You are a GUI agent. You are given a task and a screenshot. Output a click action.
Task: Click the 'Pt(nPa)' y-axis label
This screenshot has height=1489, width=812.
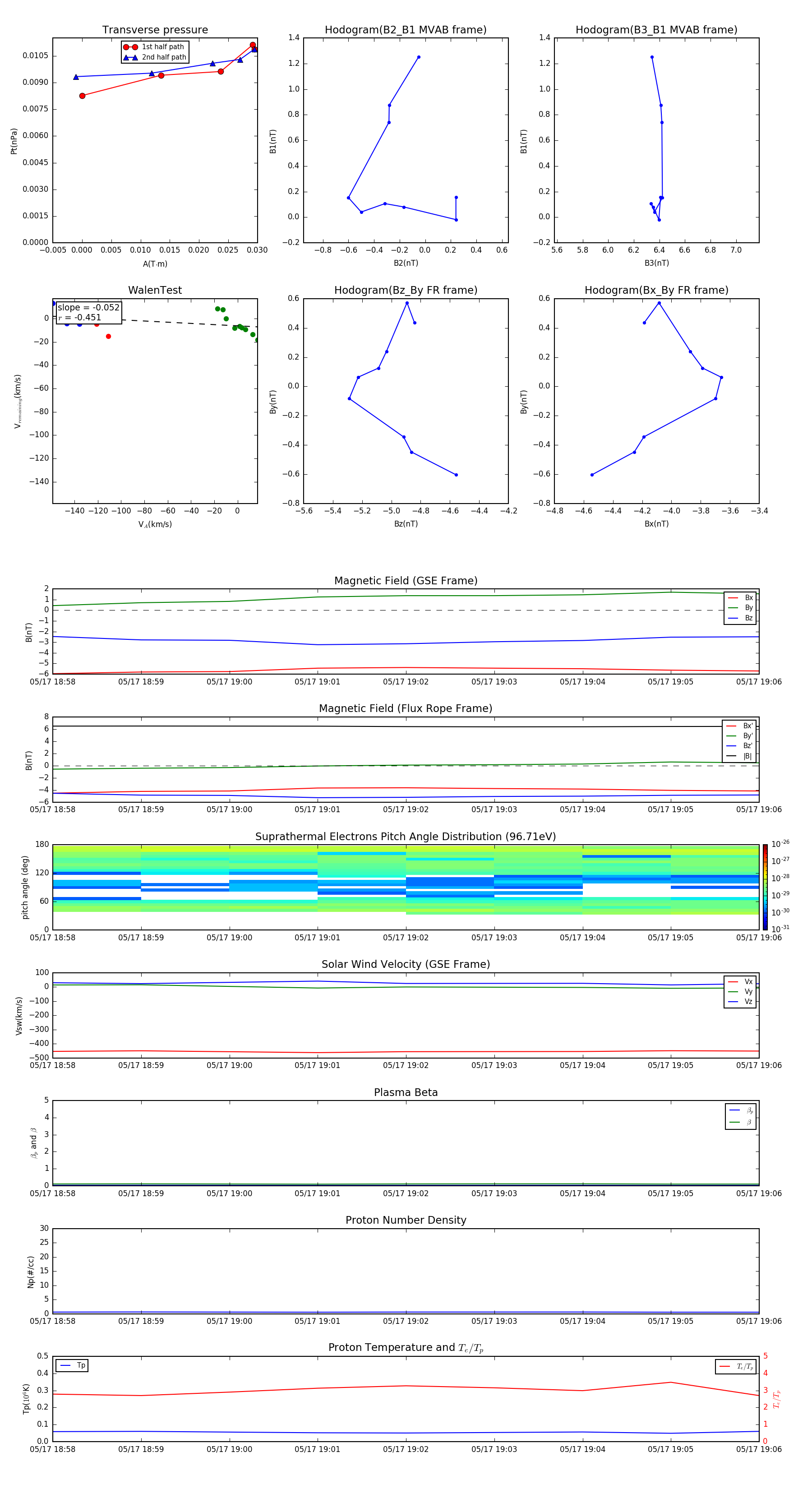14,141
